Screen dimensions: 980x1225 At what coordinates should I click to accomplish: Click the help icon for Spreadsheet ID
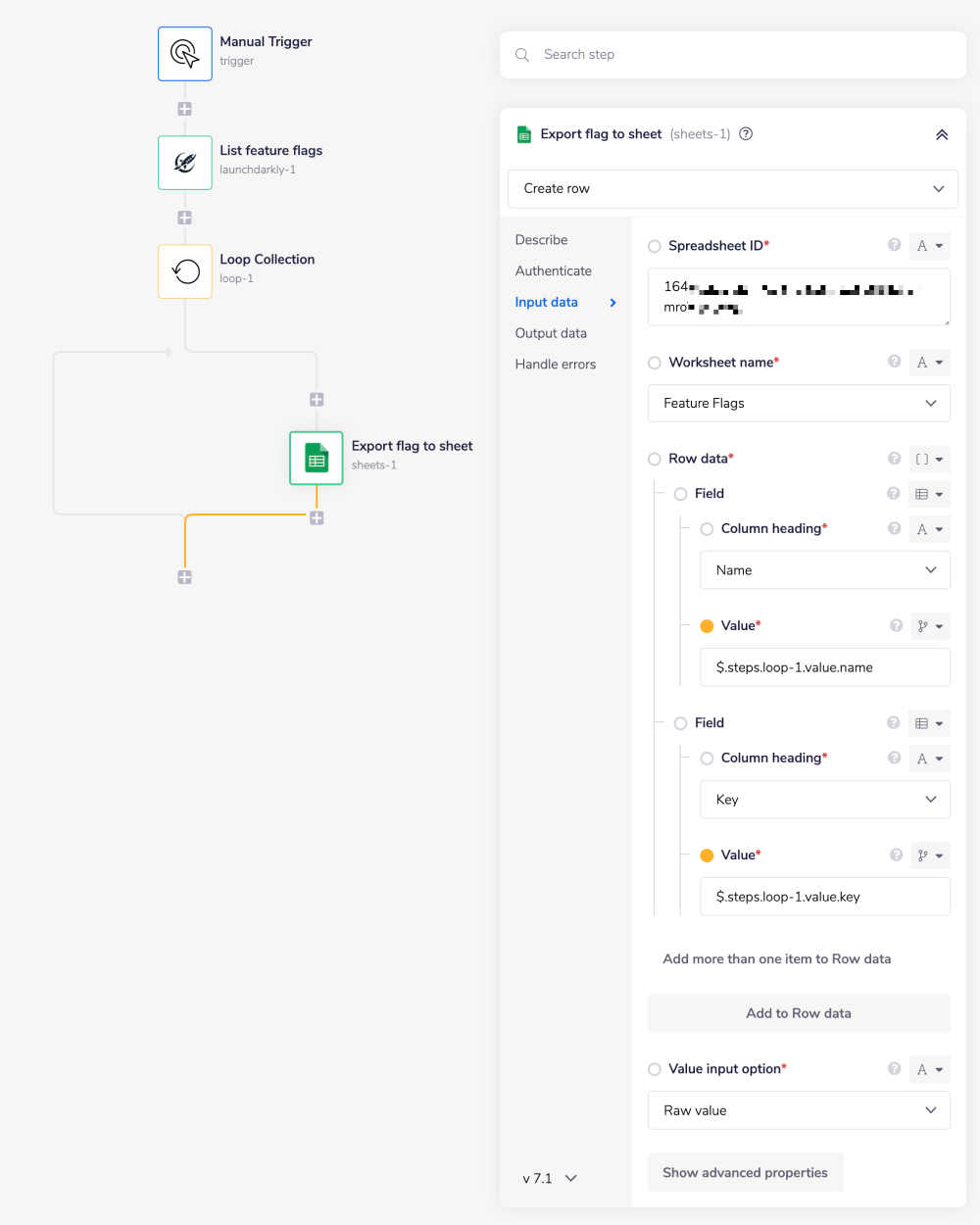[x=894, y=245]
